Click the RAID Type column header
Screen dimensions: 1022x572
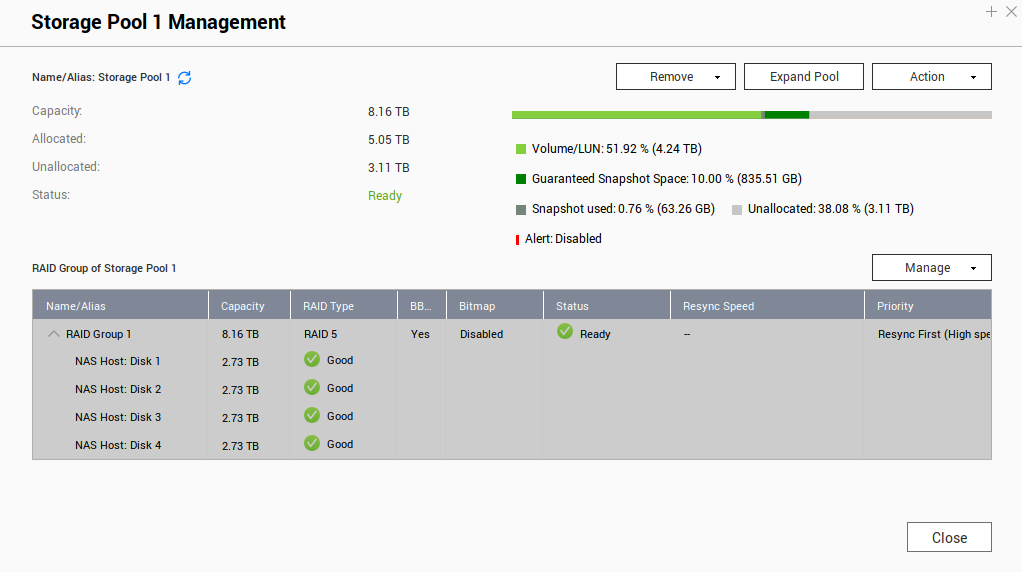329,306
